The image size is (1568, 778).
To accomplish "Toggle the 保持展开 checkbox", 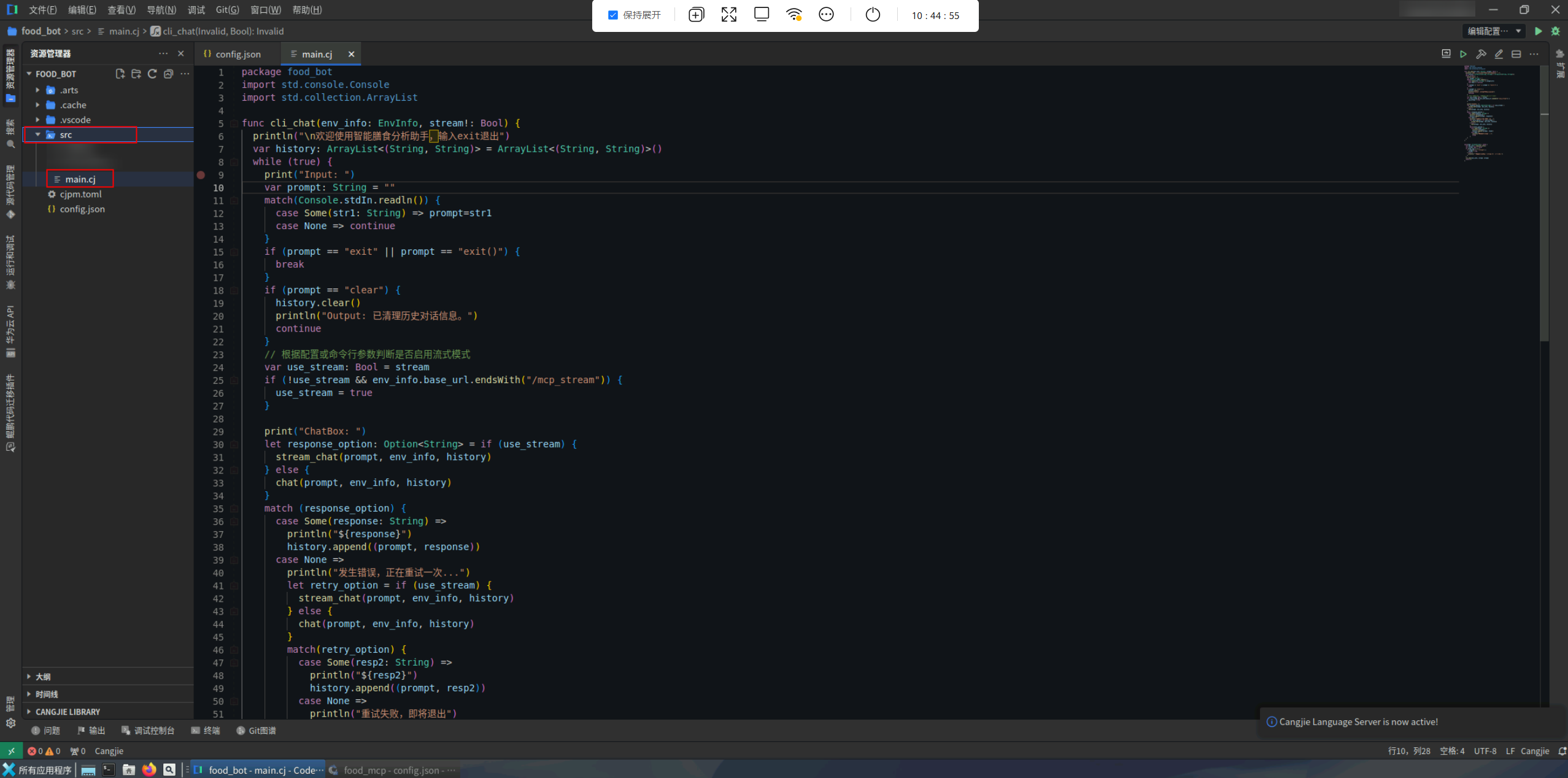I will (x=612, y=15).
